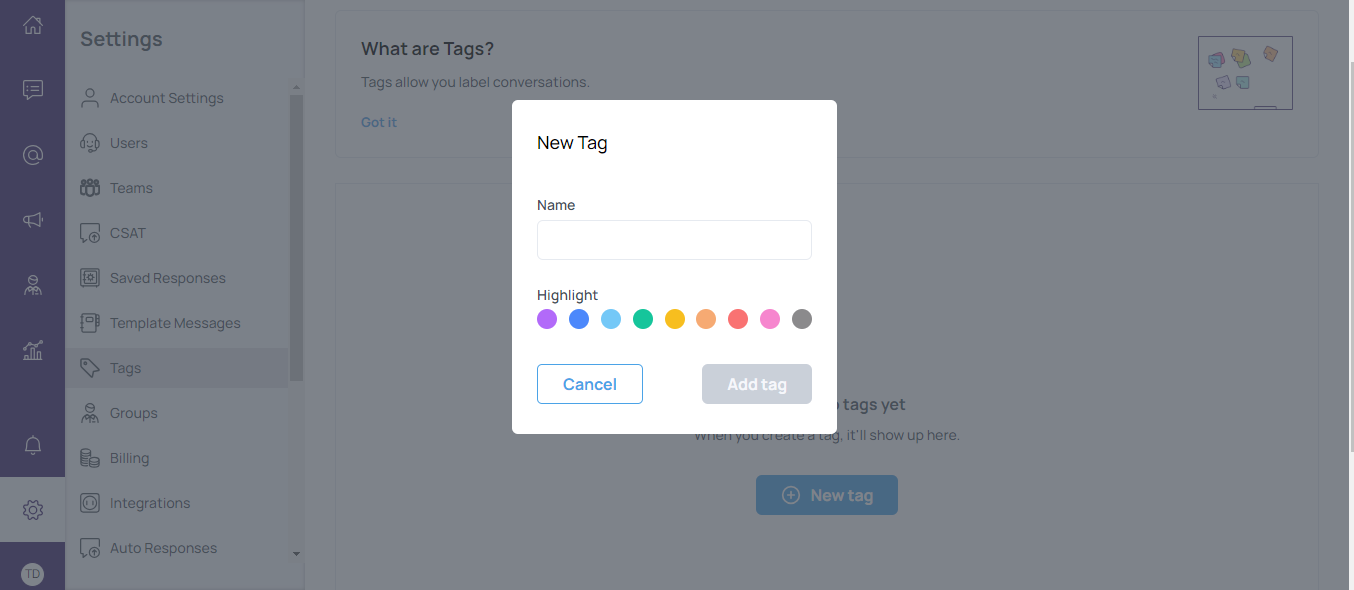Image resolution: width=1354 pixels, height=590 pixels.
Task: Click the mentions @ icon
Action: tap(33, 155)
